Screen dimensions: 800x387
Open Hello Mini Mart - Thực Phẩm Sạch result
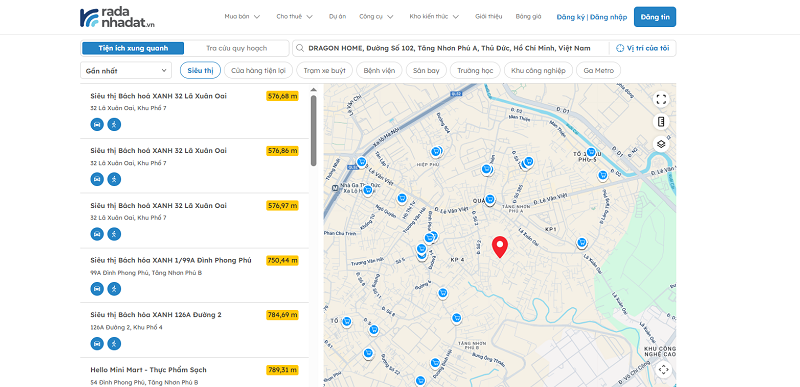point(148,370)
